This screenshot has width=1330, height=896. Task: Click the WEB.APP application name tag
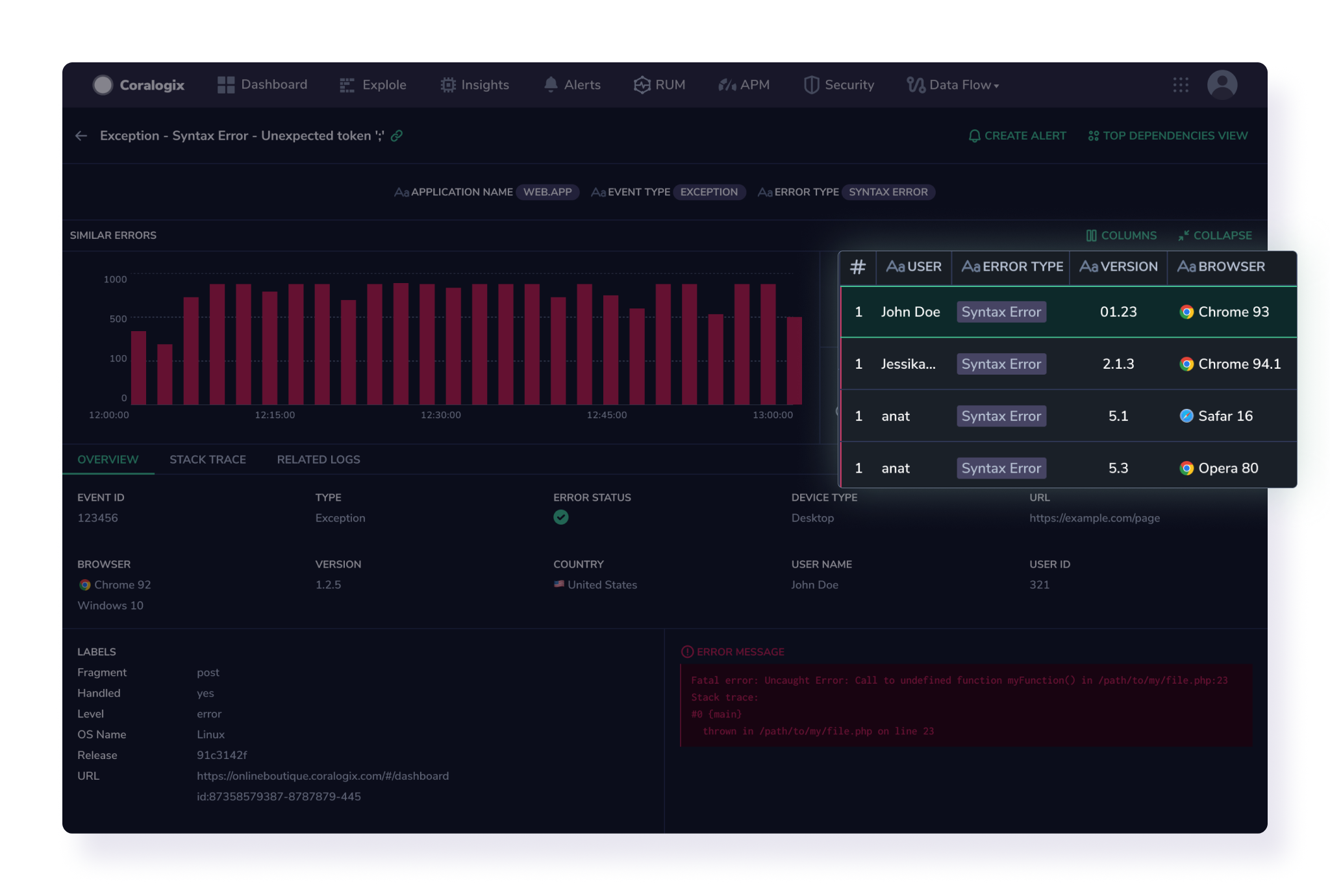tap(547, 192)
